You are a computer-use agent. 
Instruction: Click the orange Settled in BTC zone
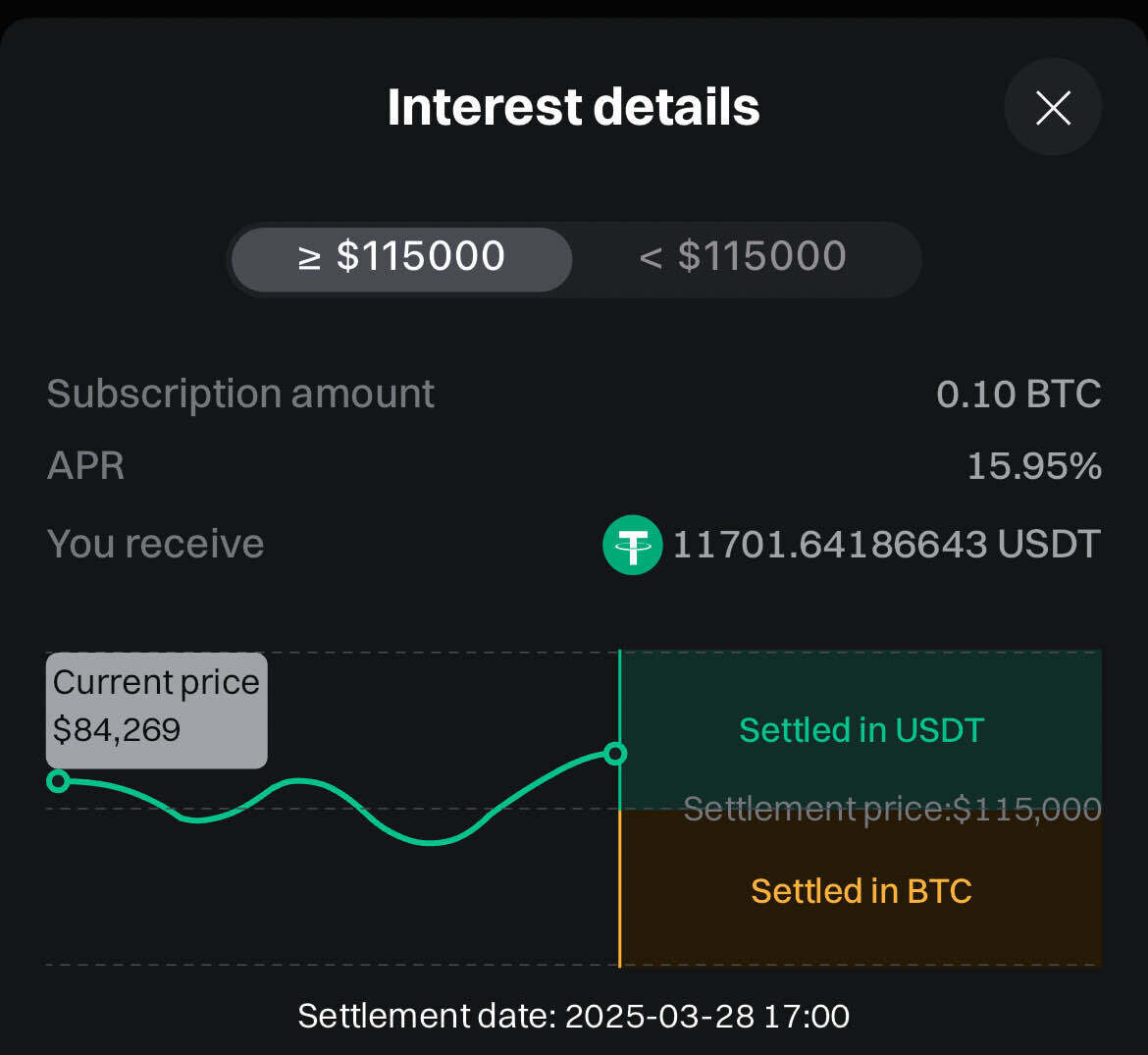861,891
